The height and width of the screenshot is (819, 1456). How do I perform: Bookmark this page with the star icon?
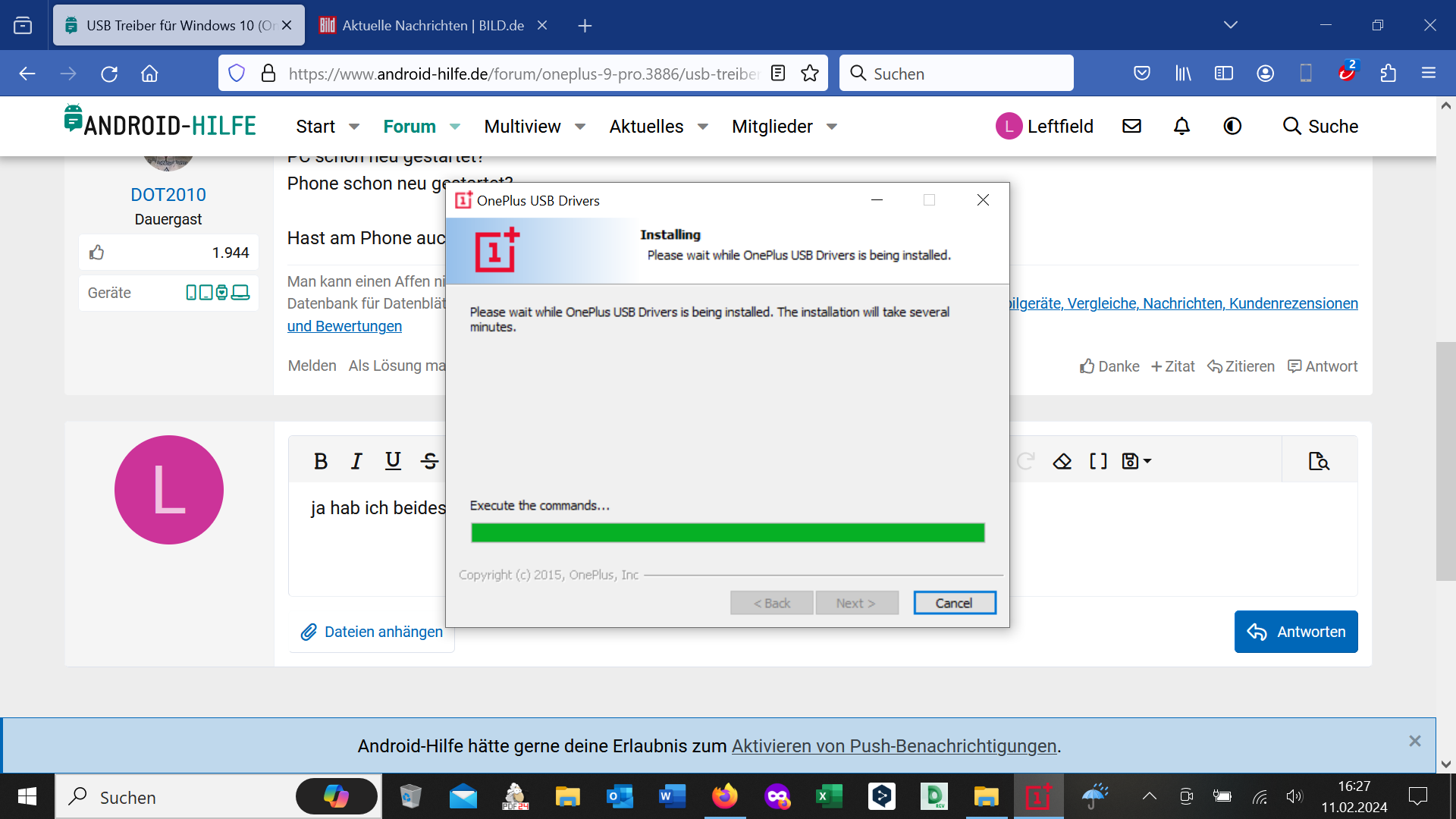point(810,74)
